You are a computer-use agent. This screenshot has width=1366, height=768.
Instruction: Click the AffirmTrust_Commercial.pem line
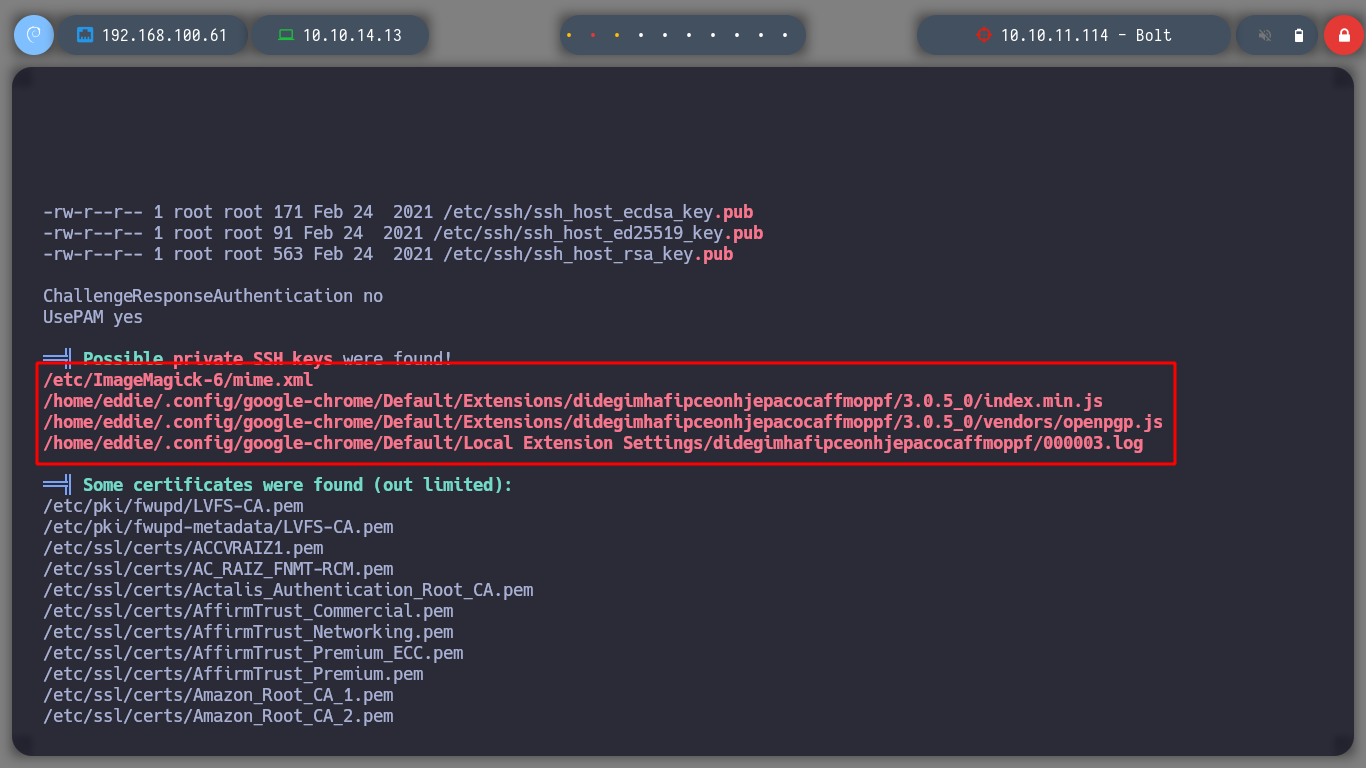pos(248,611)
